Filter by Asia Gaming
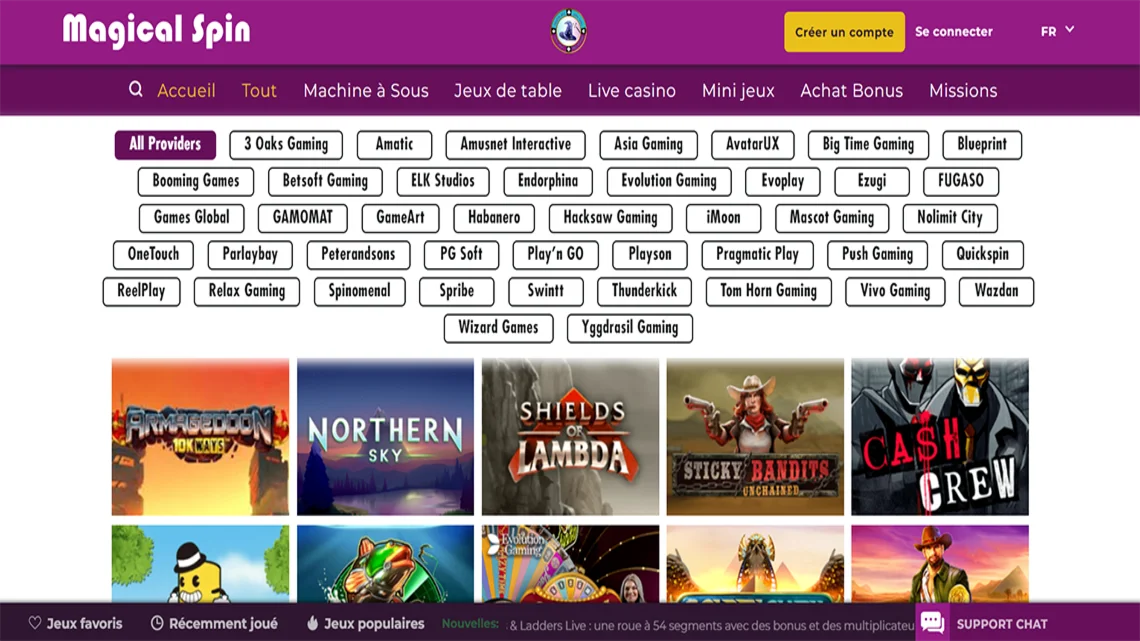Viewport: 1140px width, 641px height. point(649,144)
